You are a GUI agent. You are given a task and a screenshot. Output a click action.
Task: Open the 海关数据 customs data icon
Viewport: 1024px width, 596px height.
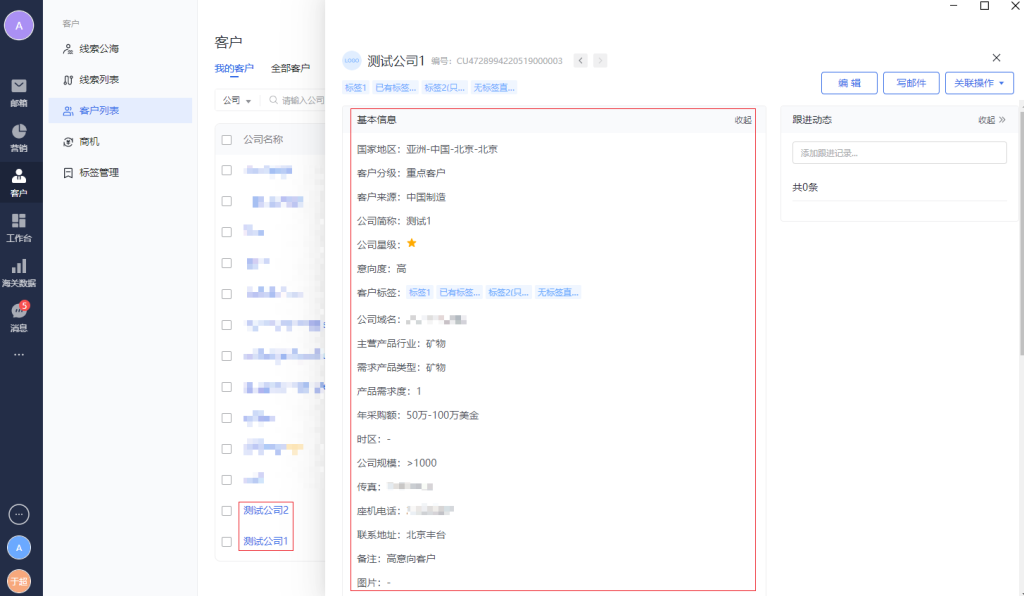click(x=19, y=271)
